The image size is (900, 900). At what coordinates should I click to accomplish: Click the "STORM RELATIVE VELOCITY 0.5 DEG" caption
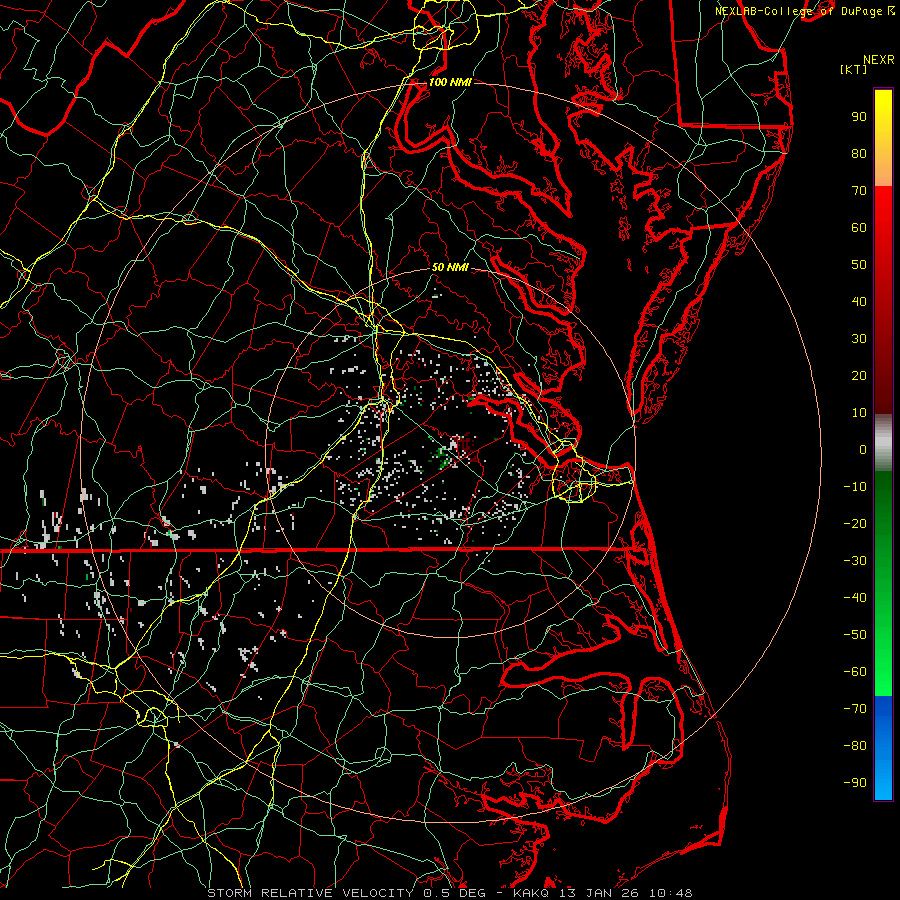[346, 893]
